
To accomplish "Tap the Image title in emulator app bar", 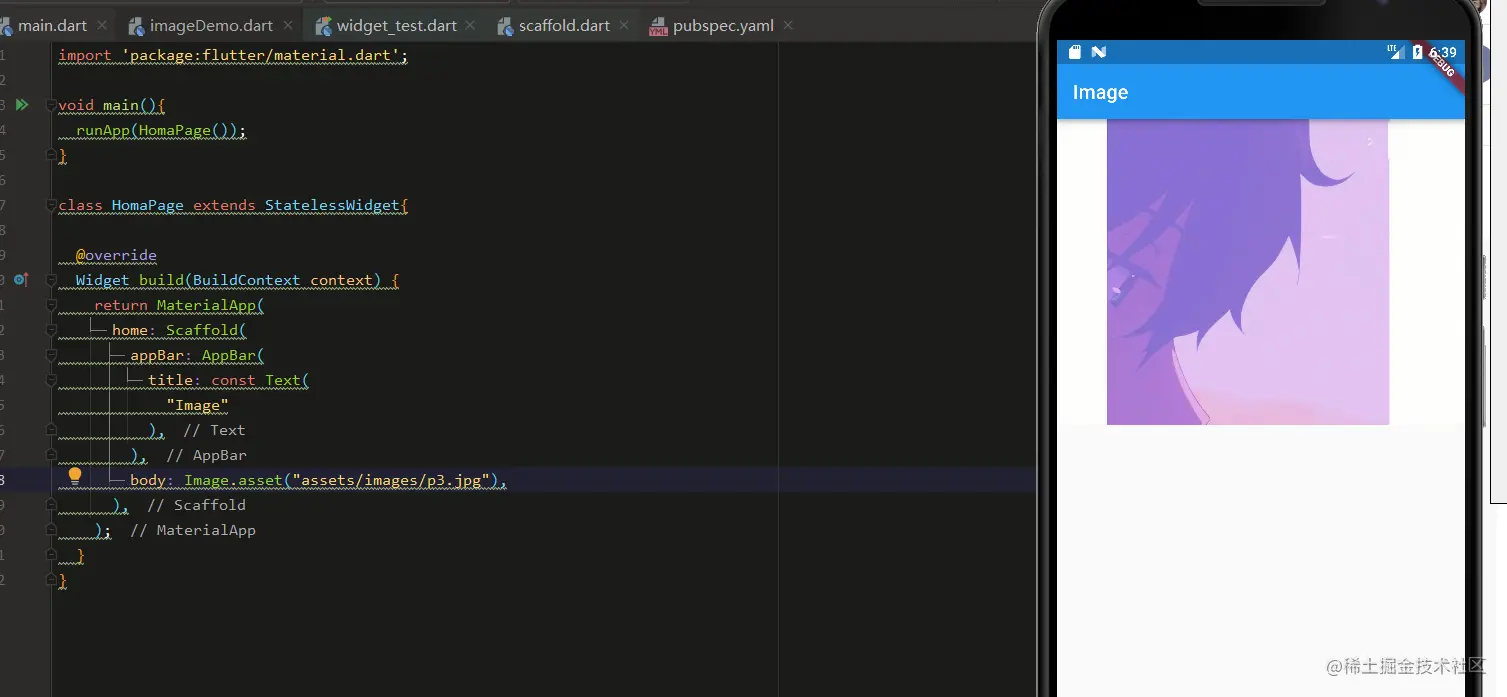I will click(x=1100, y=92).
